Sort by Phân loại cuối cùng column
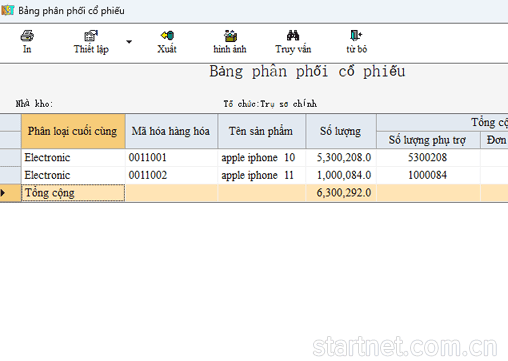Screen dimensions: 508x361 [x=73, y=131]
